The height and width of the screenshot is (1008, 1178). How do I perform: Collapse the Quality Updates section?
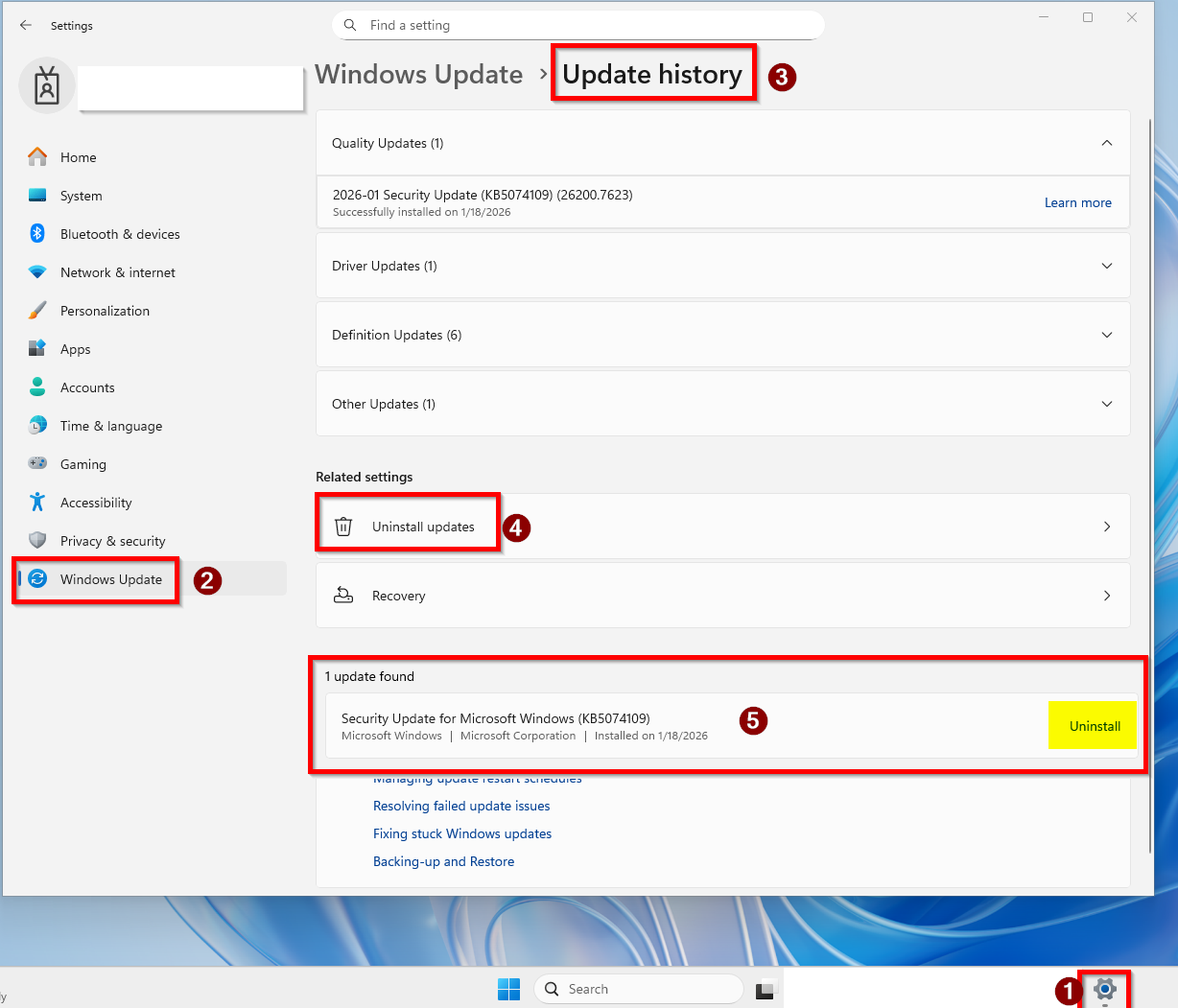(1107, 143)
